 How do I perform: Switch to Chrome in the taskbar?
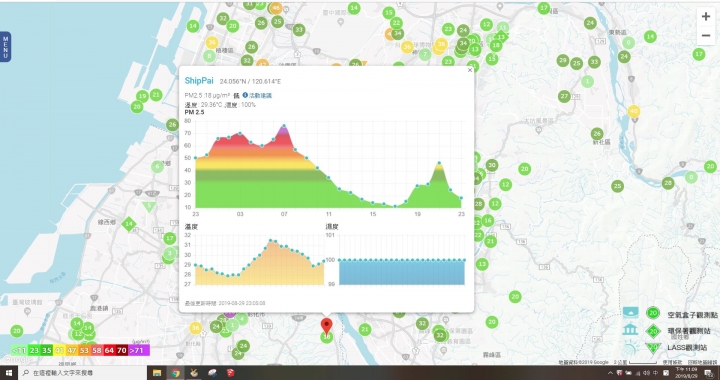click(x=175, y=373)
